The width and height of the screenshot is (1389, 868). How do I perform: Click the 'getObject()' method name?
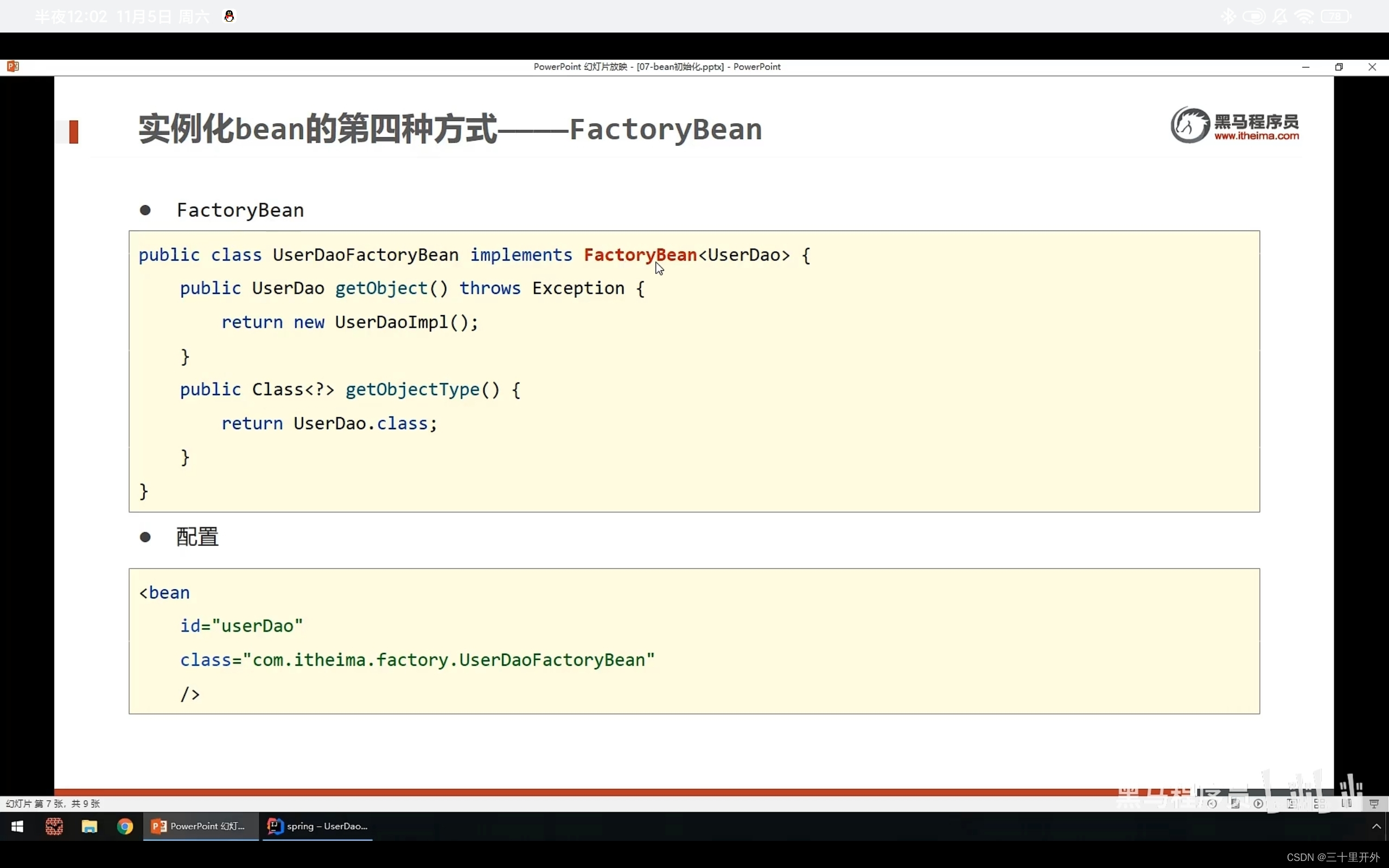coord(391,288)
